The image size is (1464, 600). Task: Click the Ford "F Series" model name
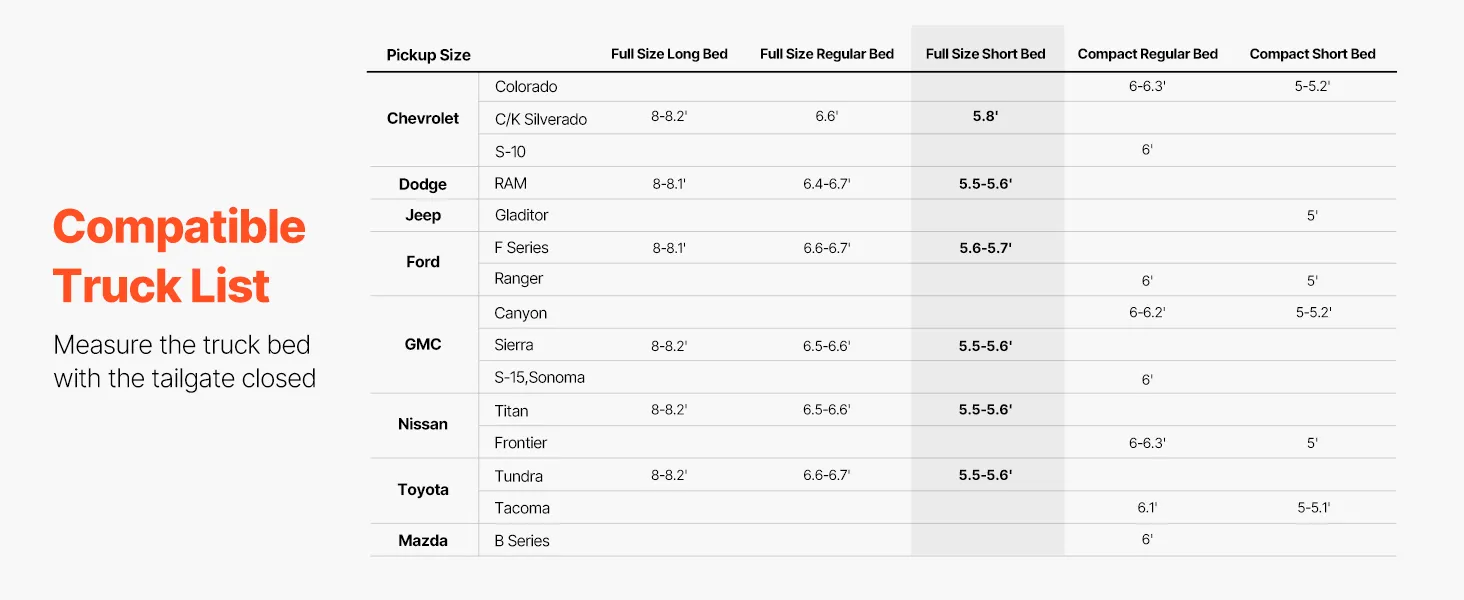pos(521,247)
